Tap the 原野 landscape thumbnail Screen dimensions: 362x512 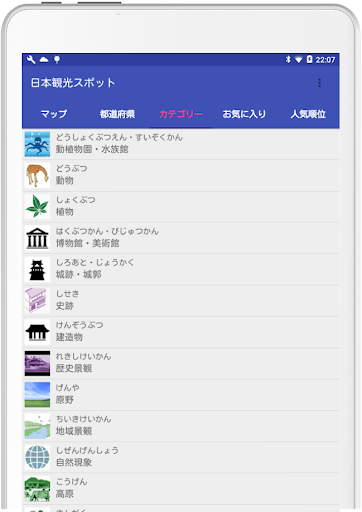coord(37,395)
